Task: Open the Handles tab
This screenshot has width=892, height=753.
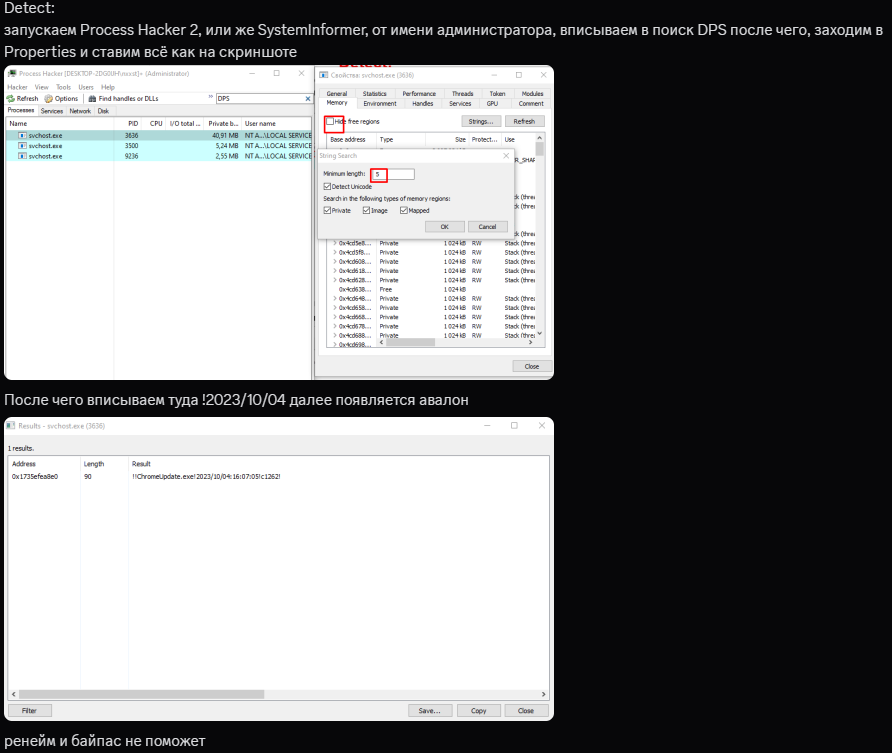Action: coord(423,104)
